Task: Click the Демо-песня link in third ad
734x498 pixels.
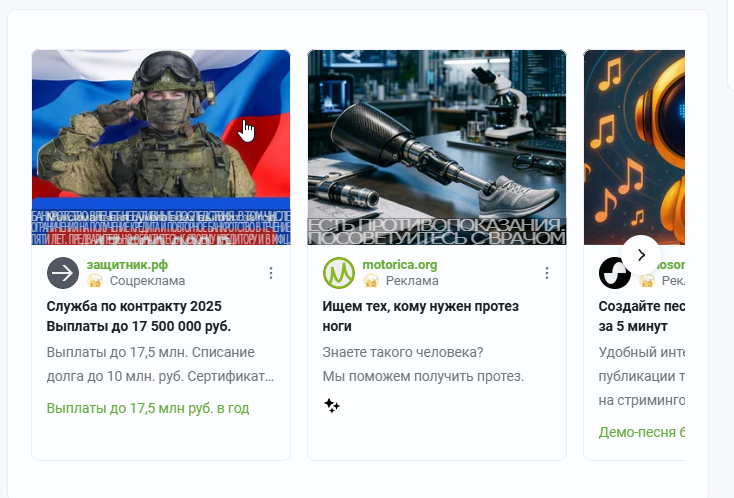Action: [642, 432]
